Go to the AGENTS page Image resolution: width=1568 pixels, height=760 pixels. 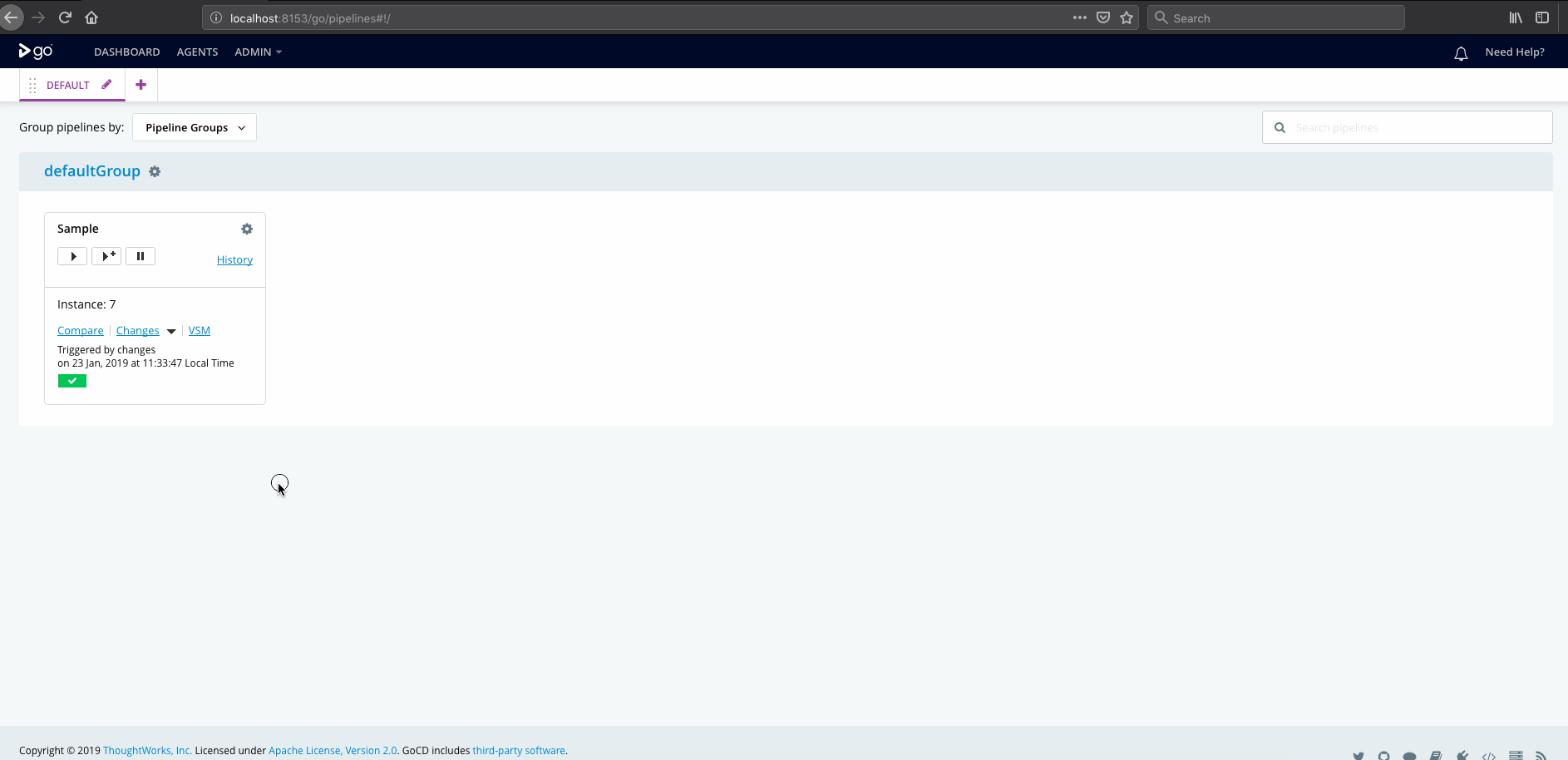197,52
